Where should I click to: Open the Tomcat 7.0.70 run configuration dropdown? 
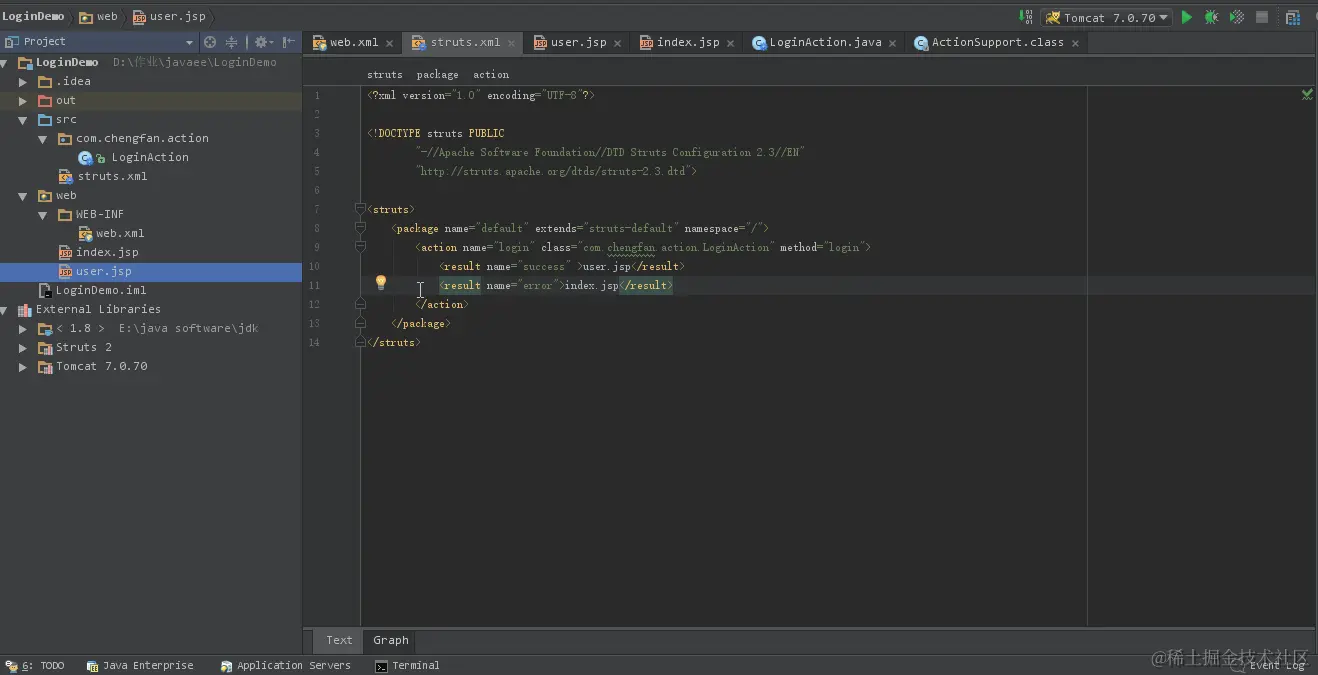(x=1107, y=18)
